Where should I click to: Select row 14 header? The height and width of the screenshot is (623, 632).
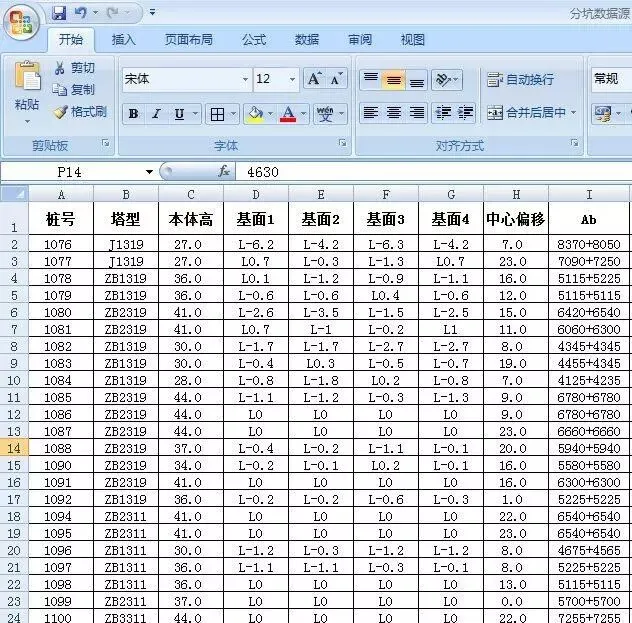(14, 448)
